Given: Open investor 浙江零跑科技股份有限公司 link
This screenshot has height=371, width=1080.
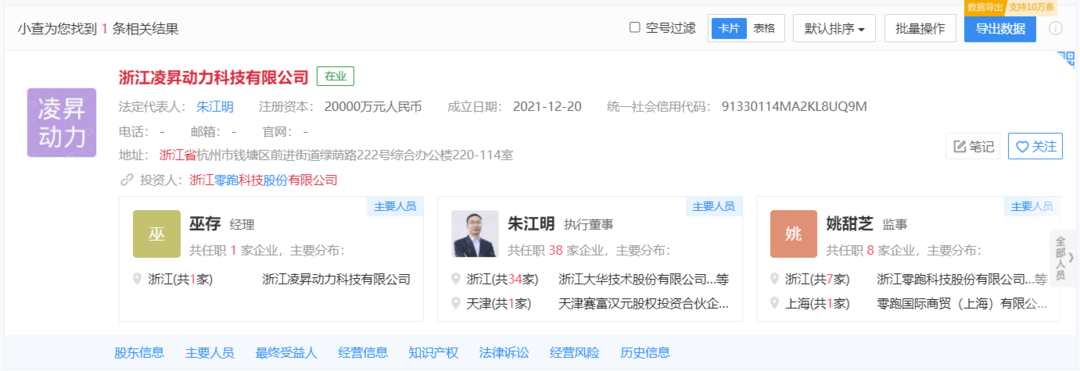Looking at the screenshot, I should point(263,180).
